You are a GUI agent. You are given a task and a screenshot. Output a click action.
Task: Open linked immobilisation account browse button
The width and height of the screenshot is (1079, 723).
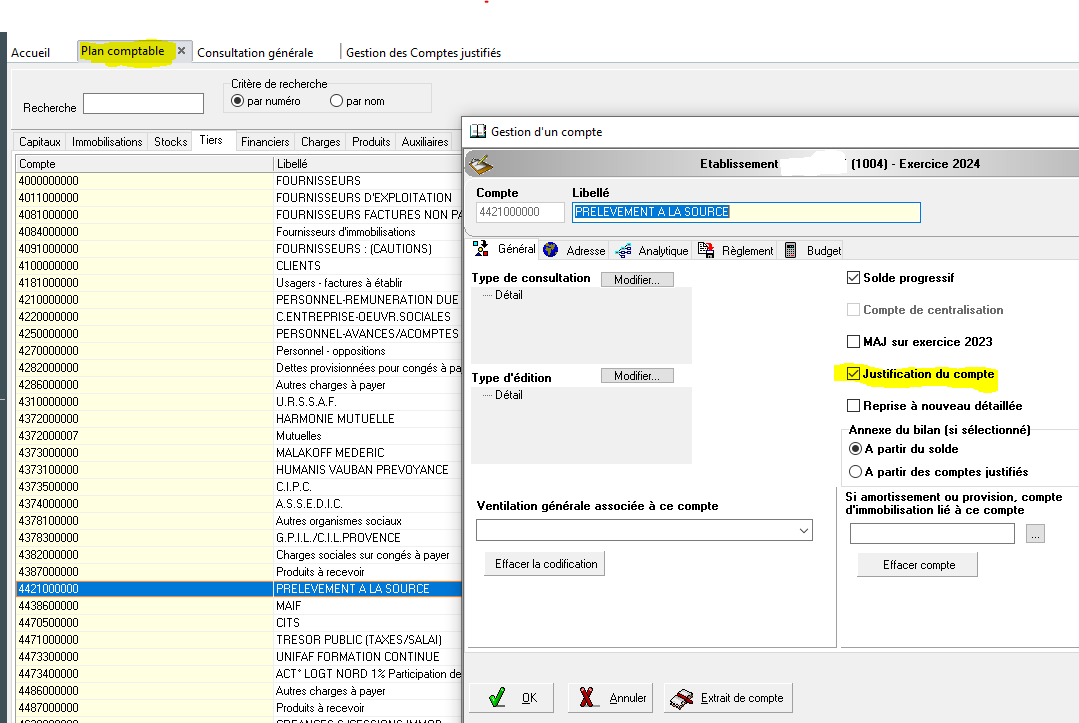tap(1035, 535)
